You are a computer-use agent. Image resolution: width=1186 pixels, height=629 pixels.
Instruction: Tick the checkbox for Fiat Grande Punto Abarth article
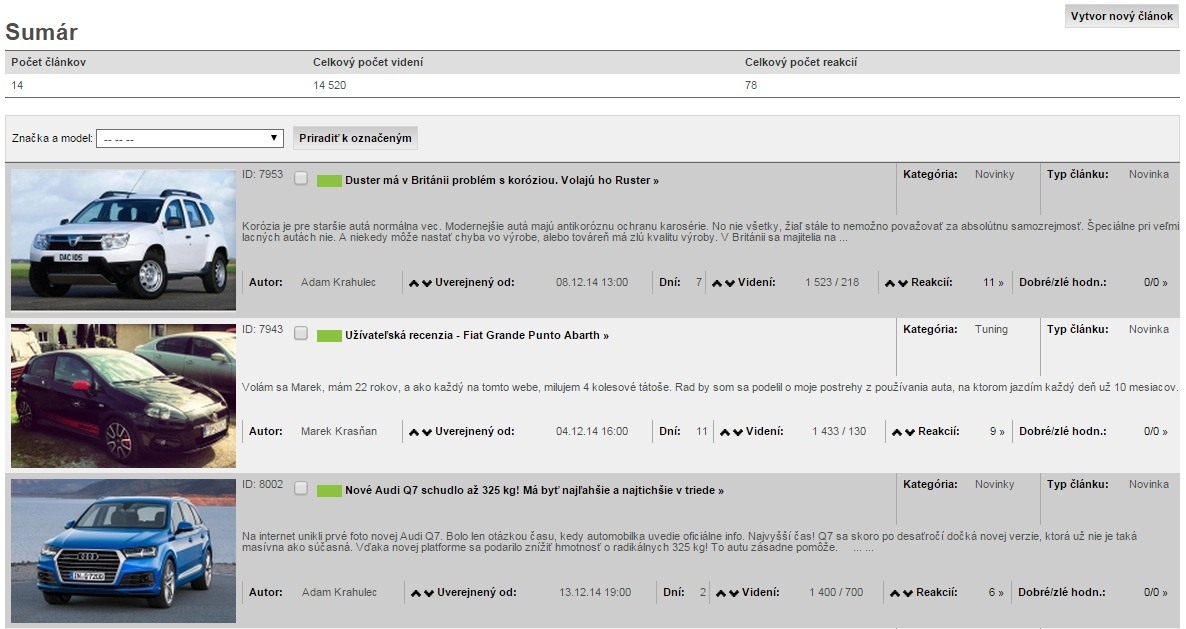301,333
